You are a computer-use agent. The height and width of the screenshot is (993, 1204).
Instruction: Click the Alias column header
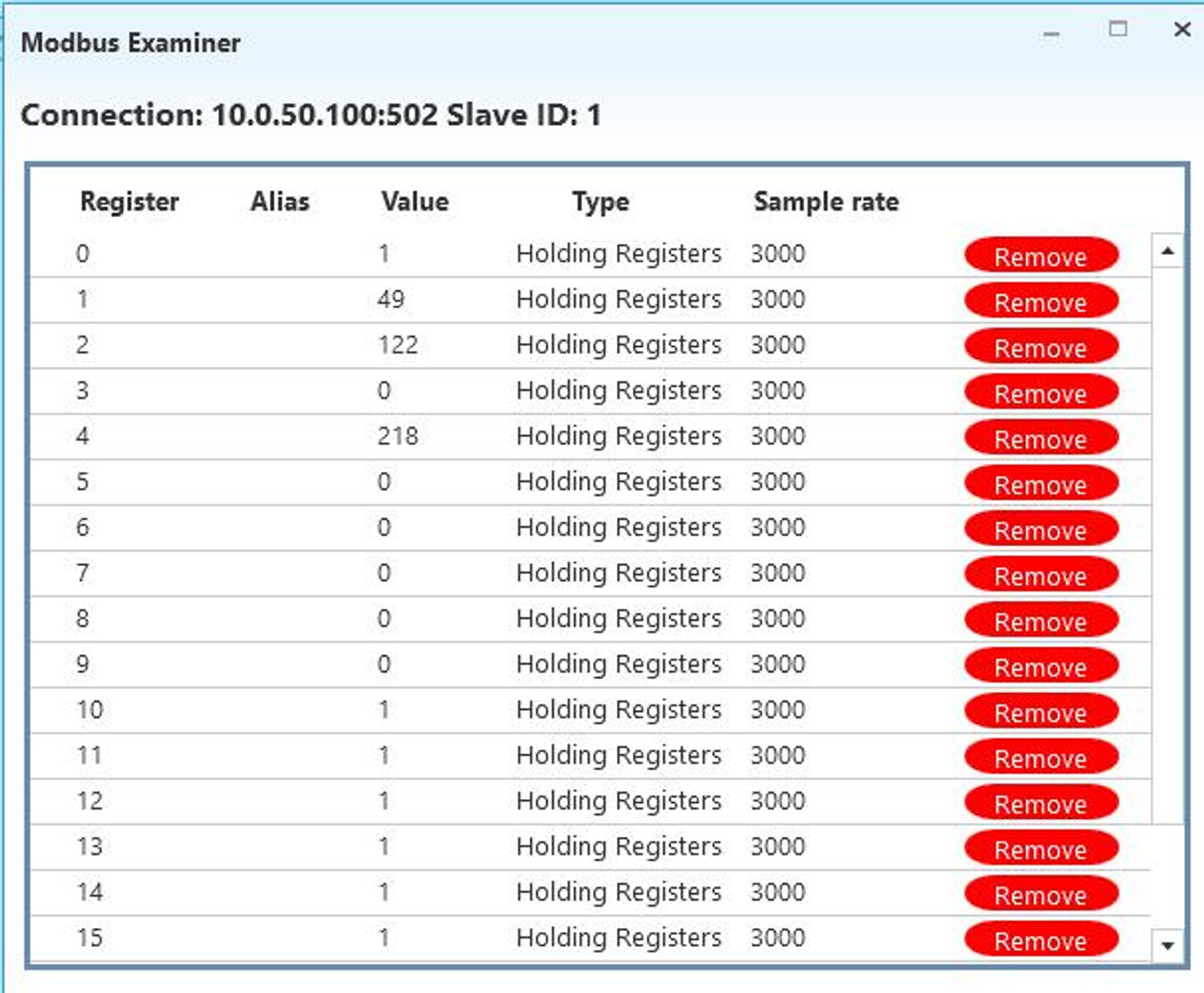click(x=279, y=201)
